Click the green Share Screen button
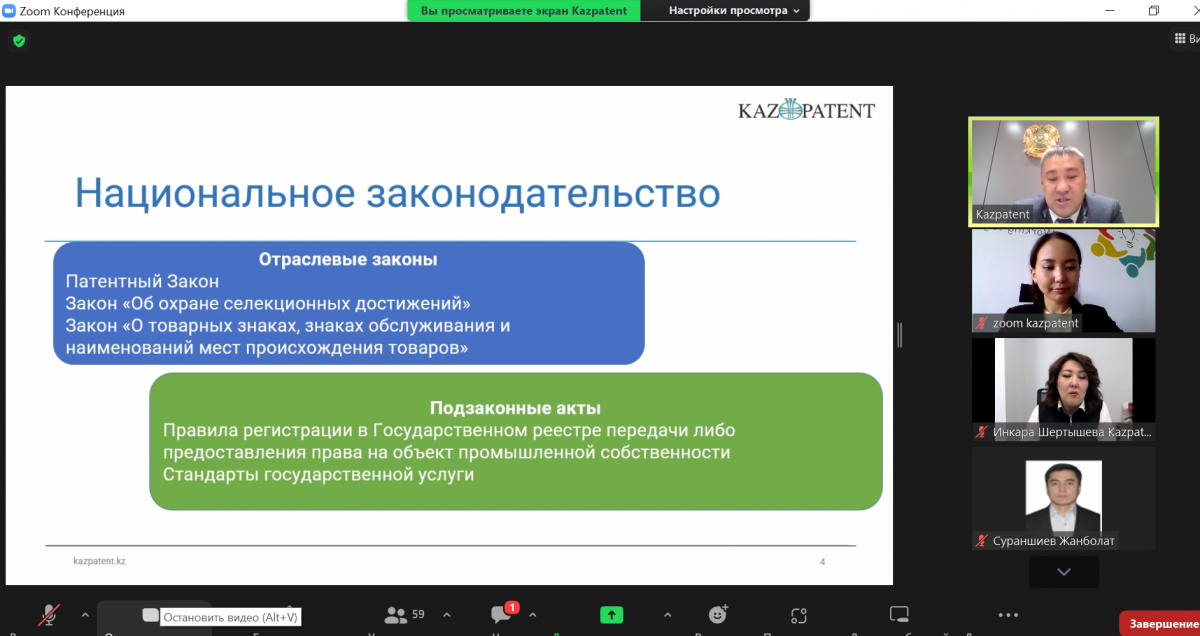This screenshot has height=636, width=1200. click(x=611, y=615)
